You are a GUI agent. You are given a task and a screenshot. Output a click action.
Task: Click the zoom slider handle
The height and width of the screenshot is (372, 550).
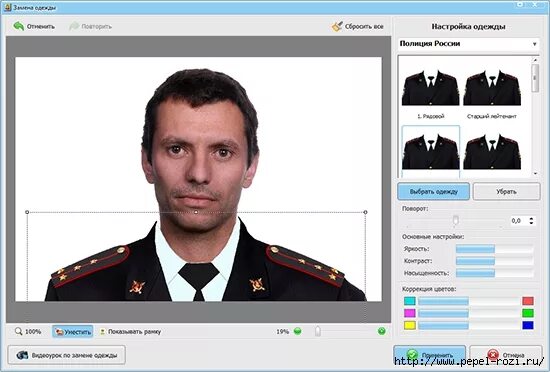(318, 331)
